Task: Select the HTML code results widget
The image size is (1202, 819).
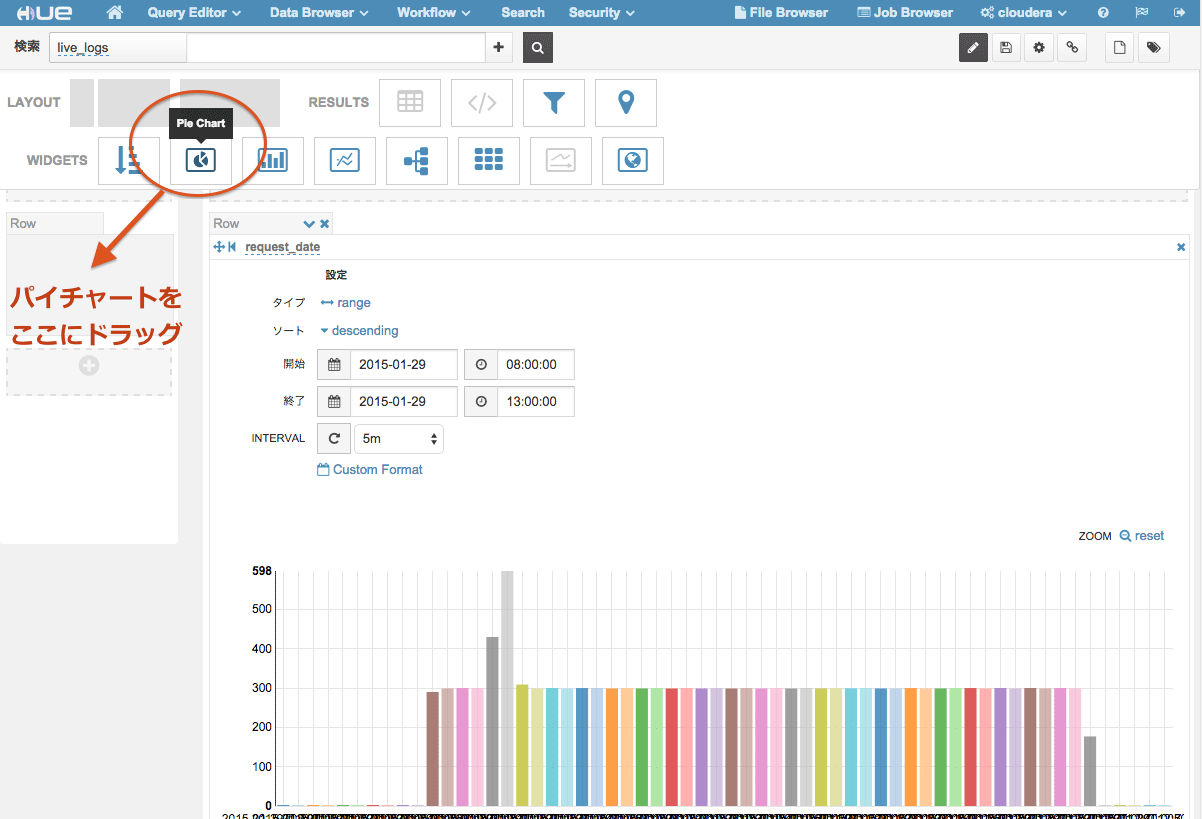Action: coord(482,102)
